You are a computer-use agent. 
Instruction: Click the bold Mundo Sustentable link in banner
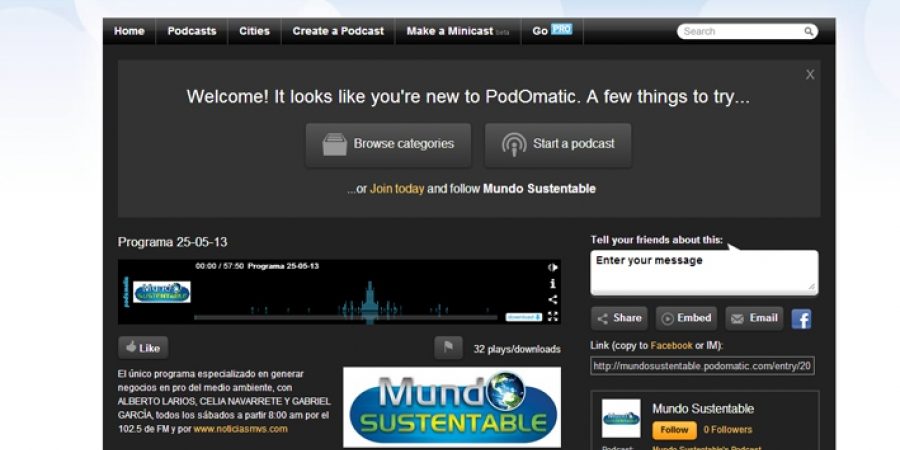pos(539,189)
